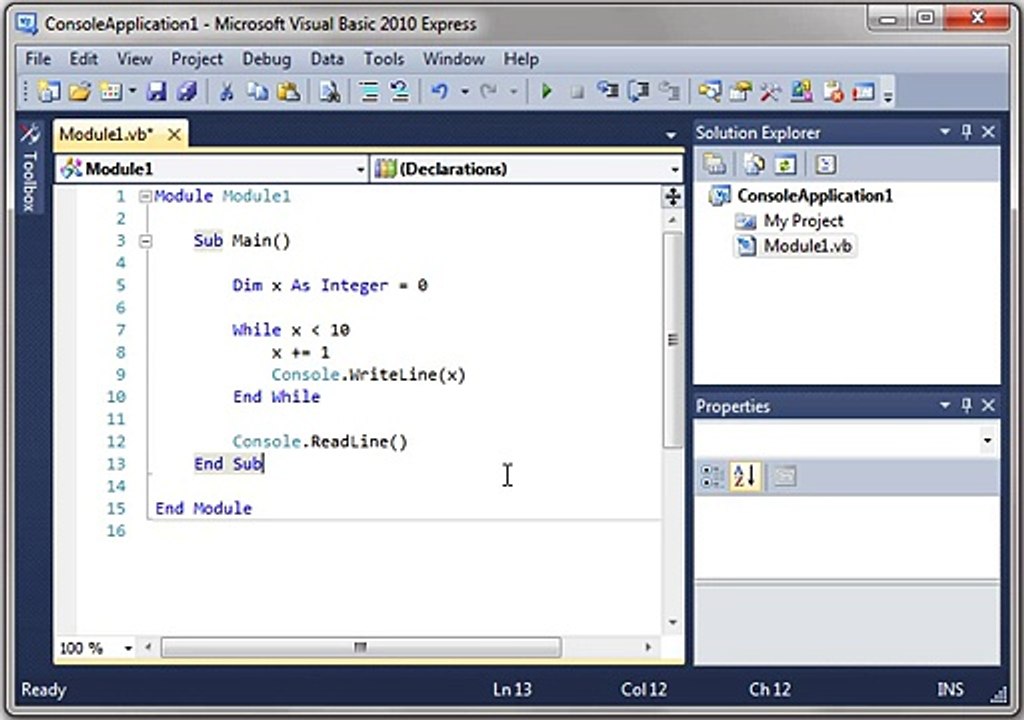Select Module1.vb in Solution Explorer

807,246
